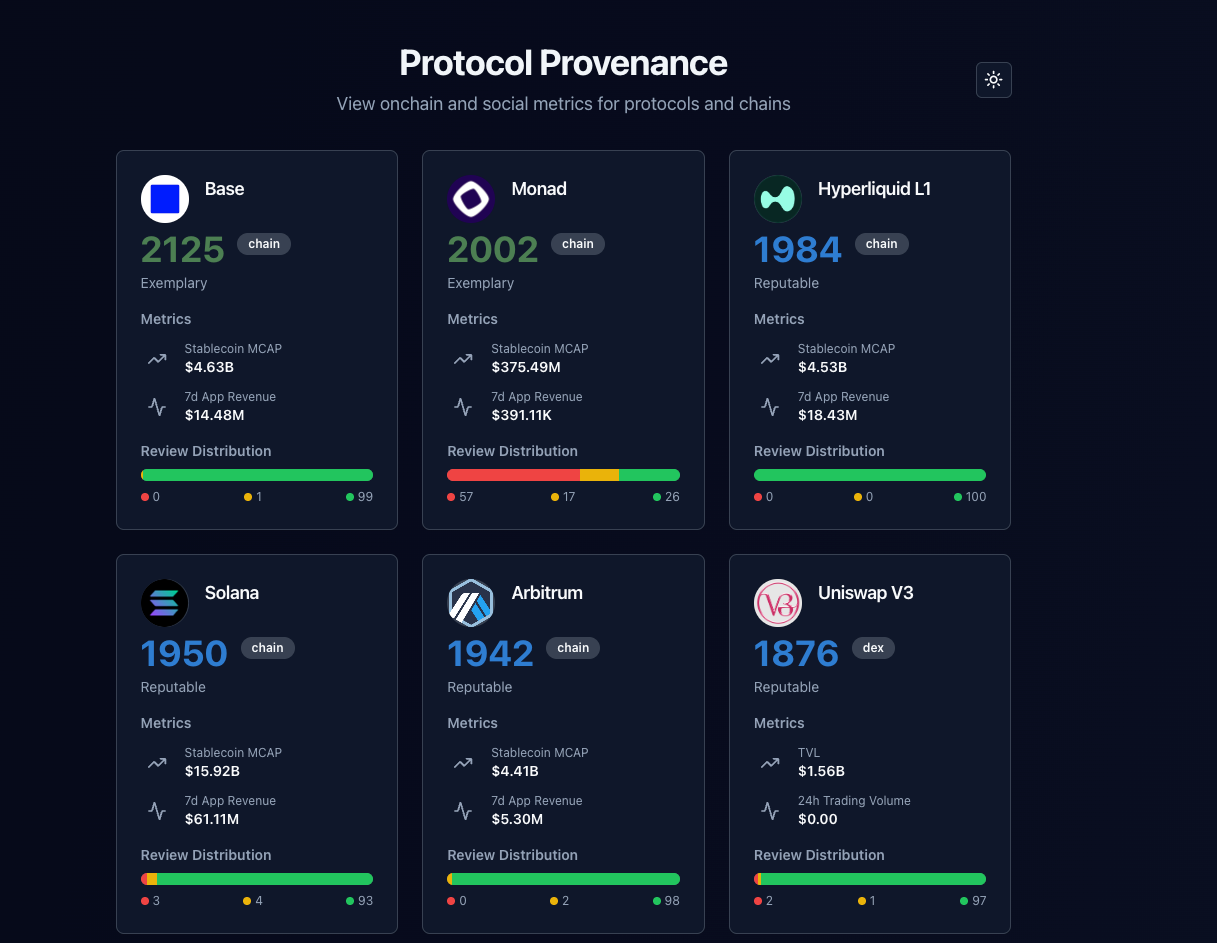Click the Stablecoin MCAP trend icon on Base card

click(157, 358)
